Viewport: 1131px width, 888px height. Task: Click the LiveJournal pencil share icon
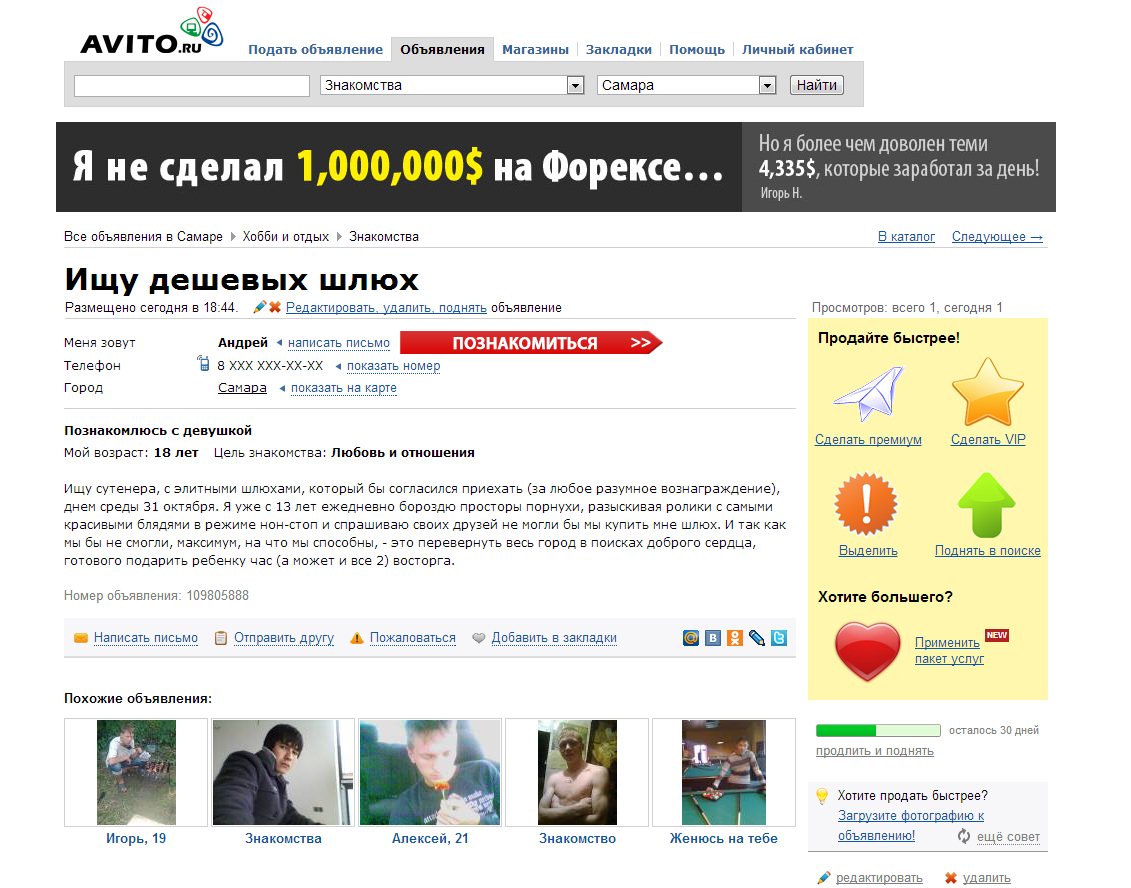coord(757,638)
